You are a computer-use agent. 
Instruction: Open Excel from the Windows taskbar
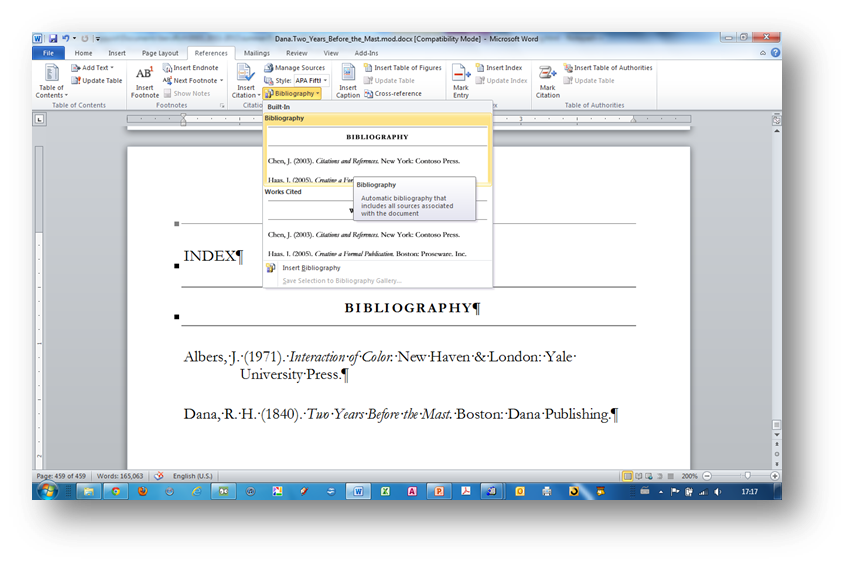(384, 491)
